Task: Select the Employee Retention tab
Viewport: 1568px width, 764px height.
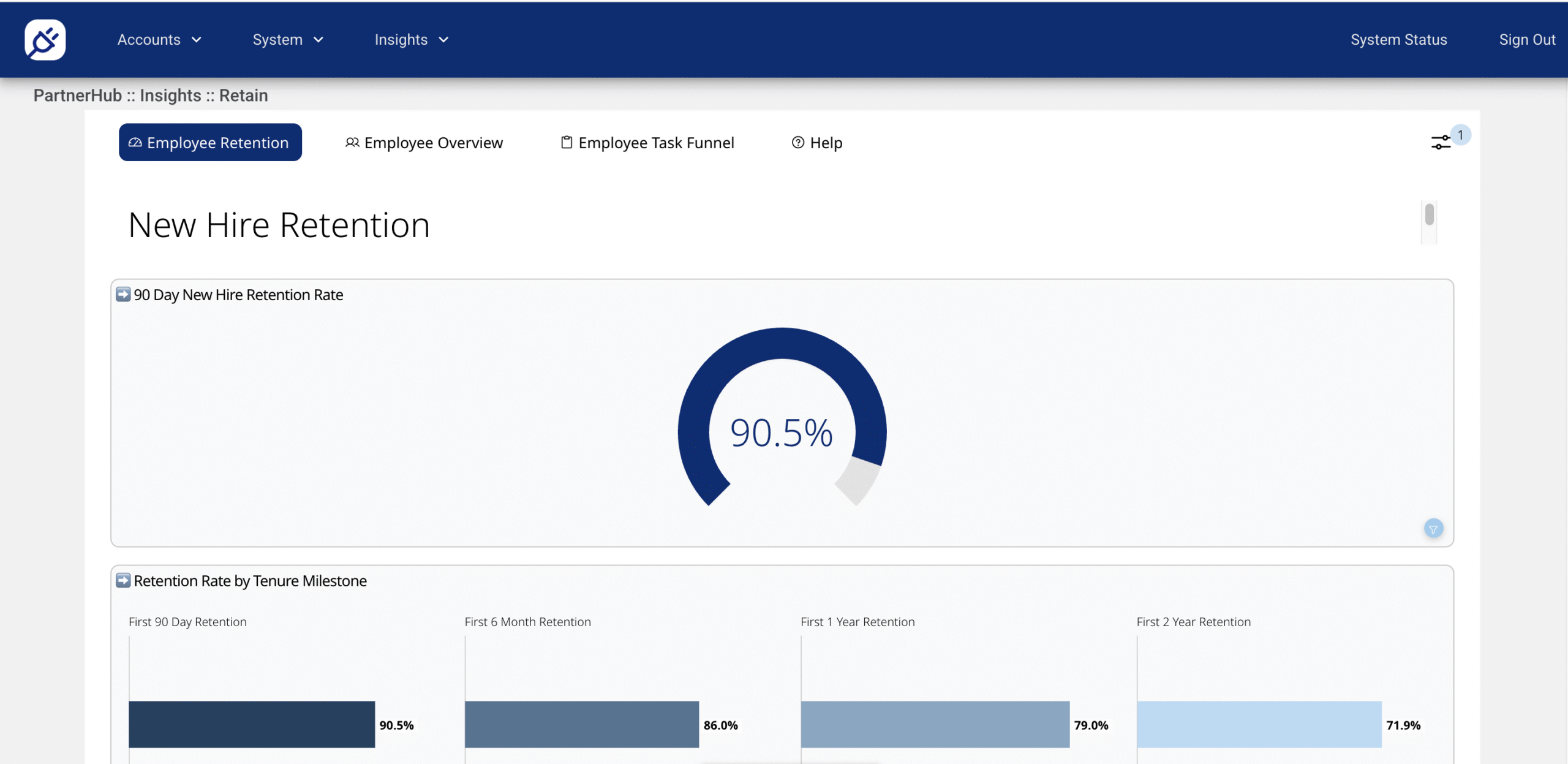Action: point(210,143)
